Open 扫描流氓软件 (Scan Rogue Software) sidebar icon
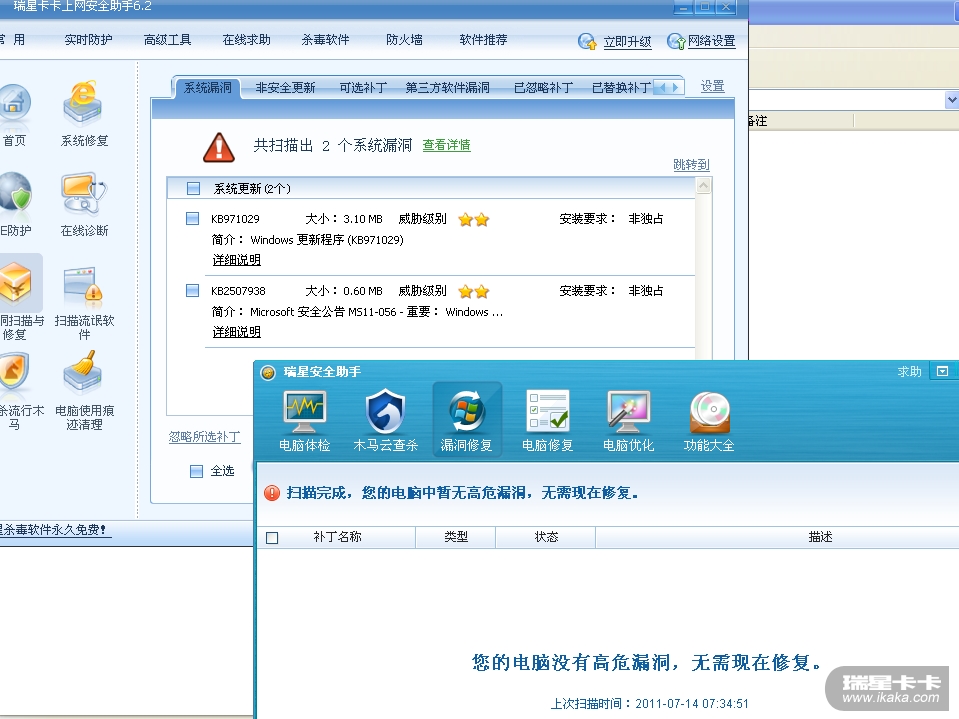Screen dimensions: 959x719 click(84, 286)
